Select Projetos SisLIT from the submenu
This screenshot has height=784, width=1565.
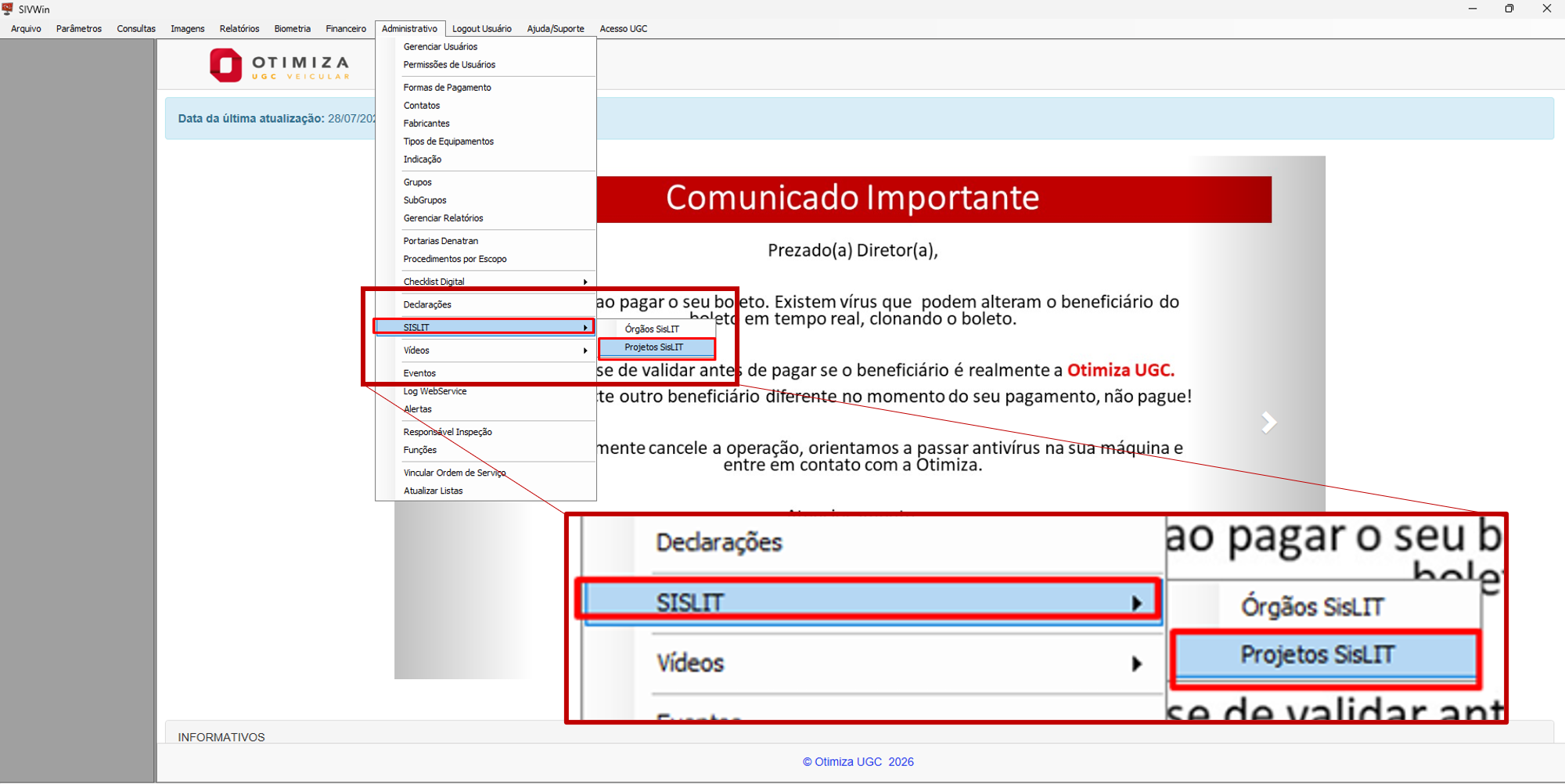tap(656, 347)
